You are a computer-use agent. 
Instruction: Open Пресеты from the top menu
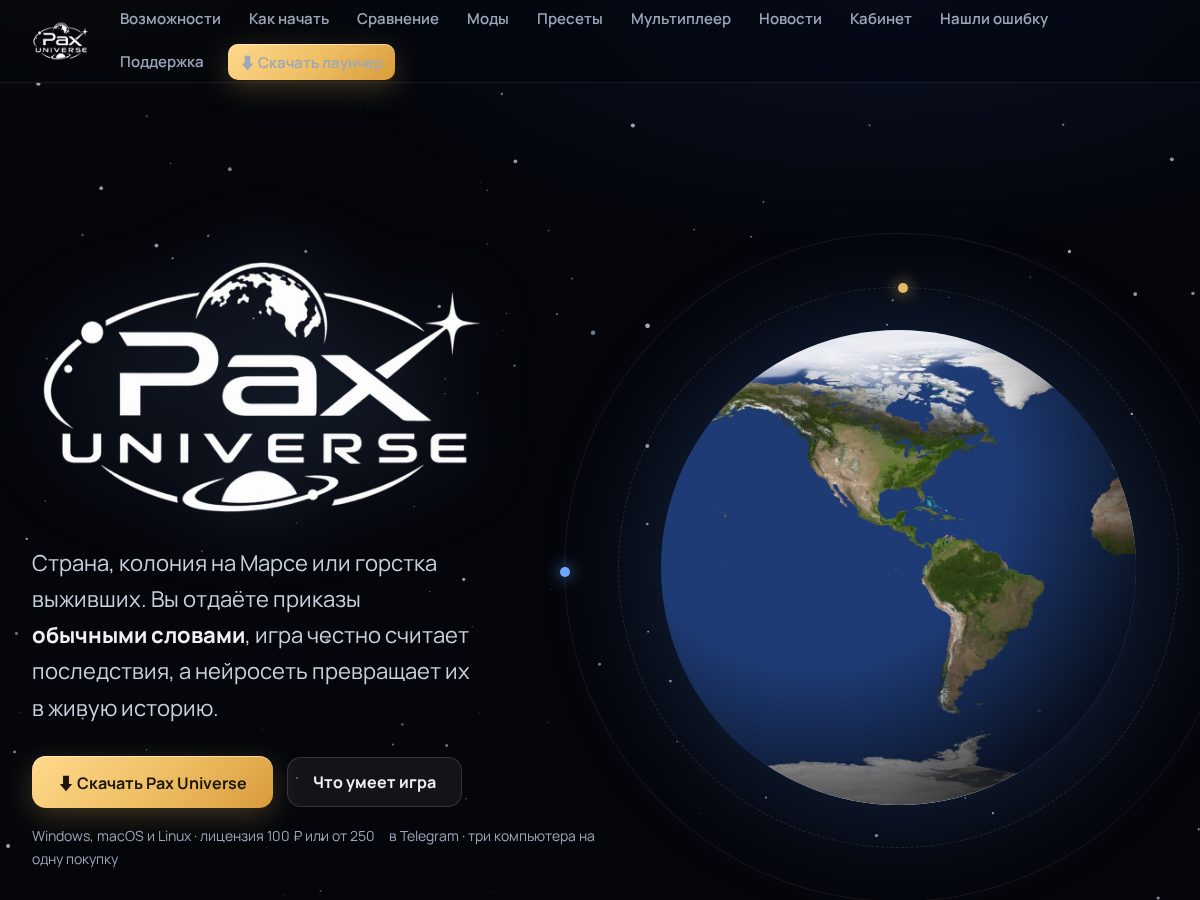click(570, 19)
